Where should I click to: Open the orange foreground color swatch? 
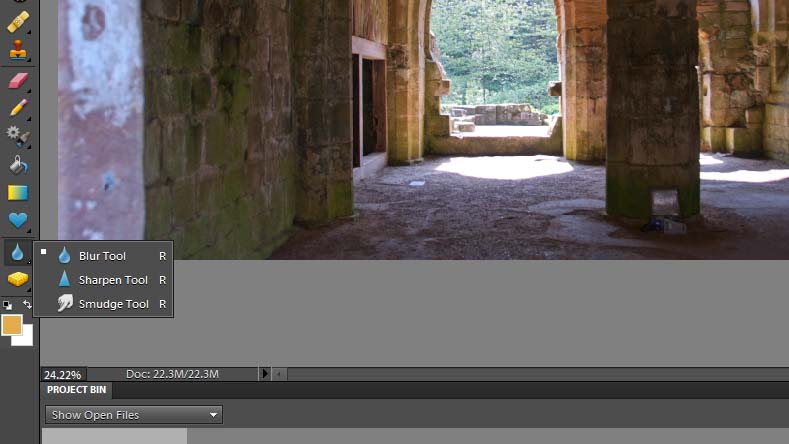coord(12,324)
